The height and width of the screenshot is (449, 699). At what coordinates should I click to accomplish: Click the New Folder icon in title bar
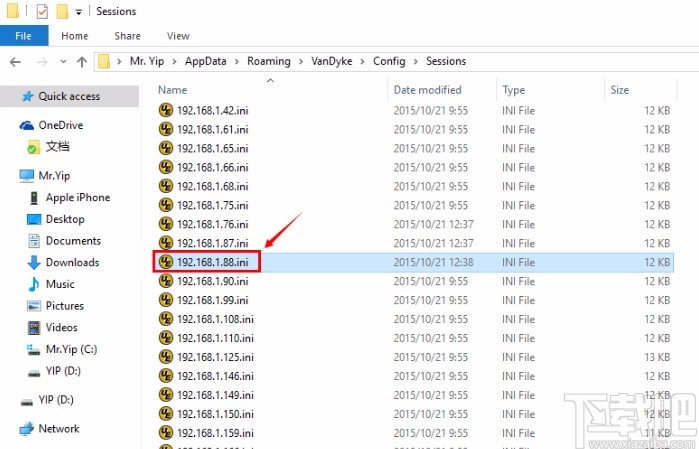click(62, 11)
